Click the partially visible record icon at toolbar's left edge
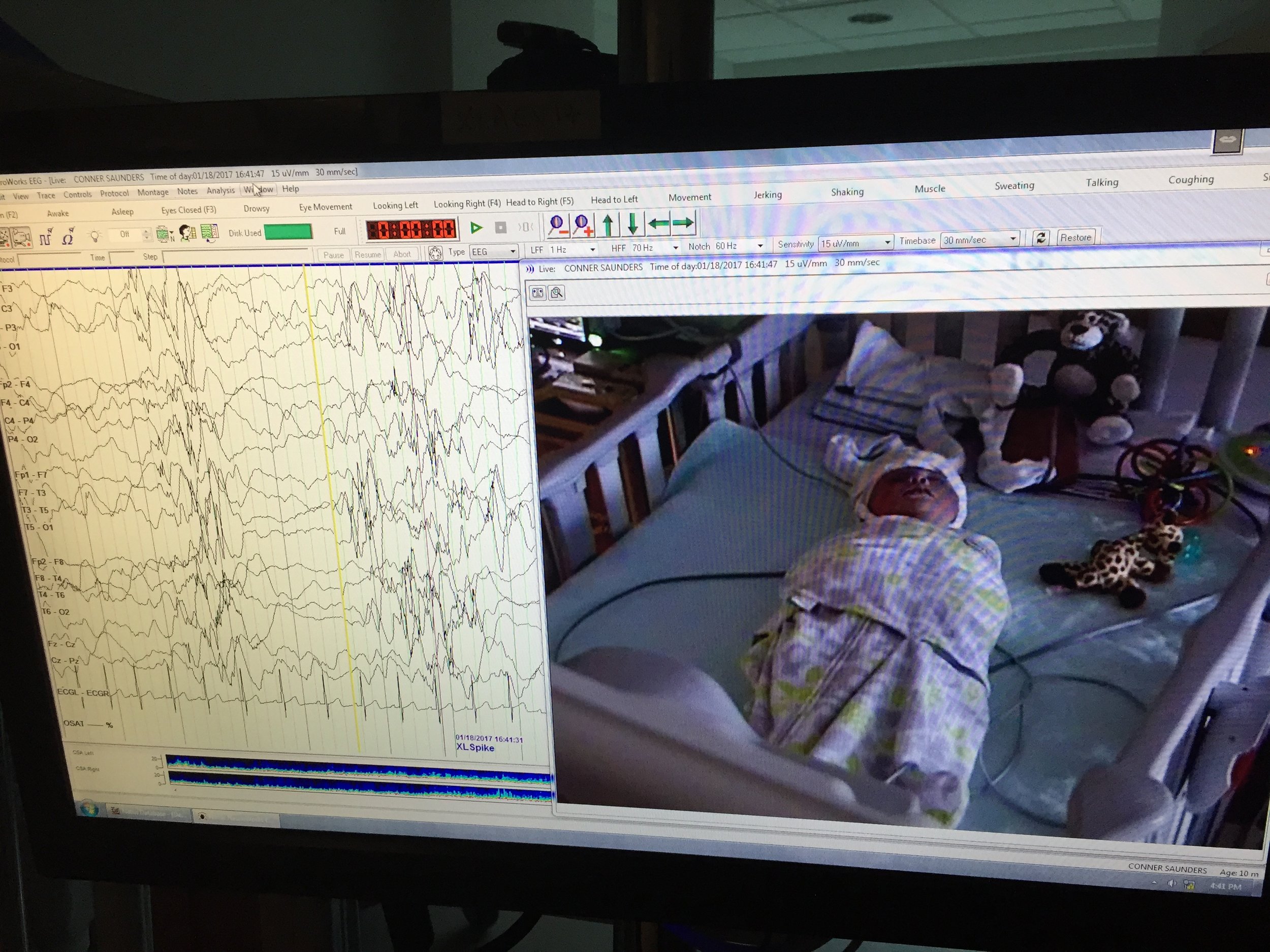Image resolution: width=1270 pixels, height=952 pixels. point(4,238)
